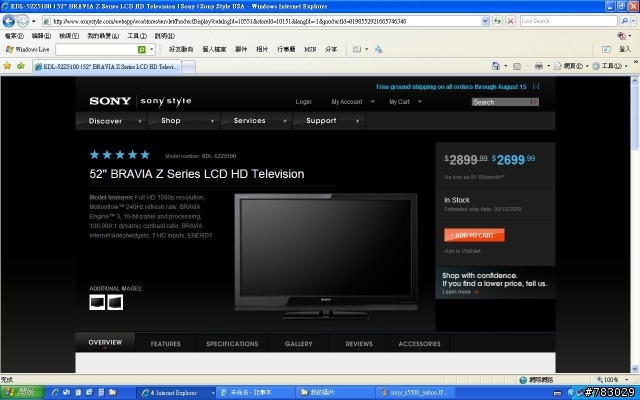640x400 pixels.
Task: Open the Favorites Center star icon
Action: (x=7, y=66)
